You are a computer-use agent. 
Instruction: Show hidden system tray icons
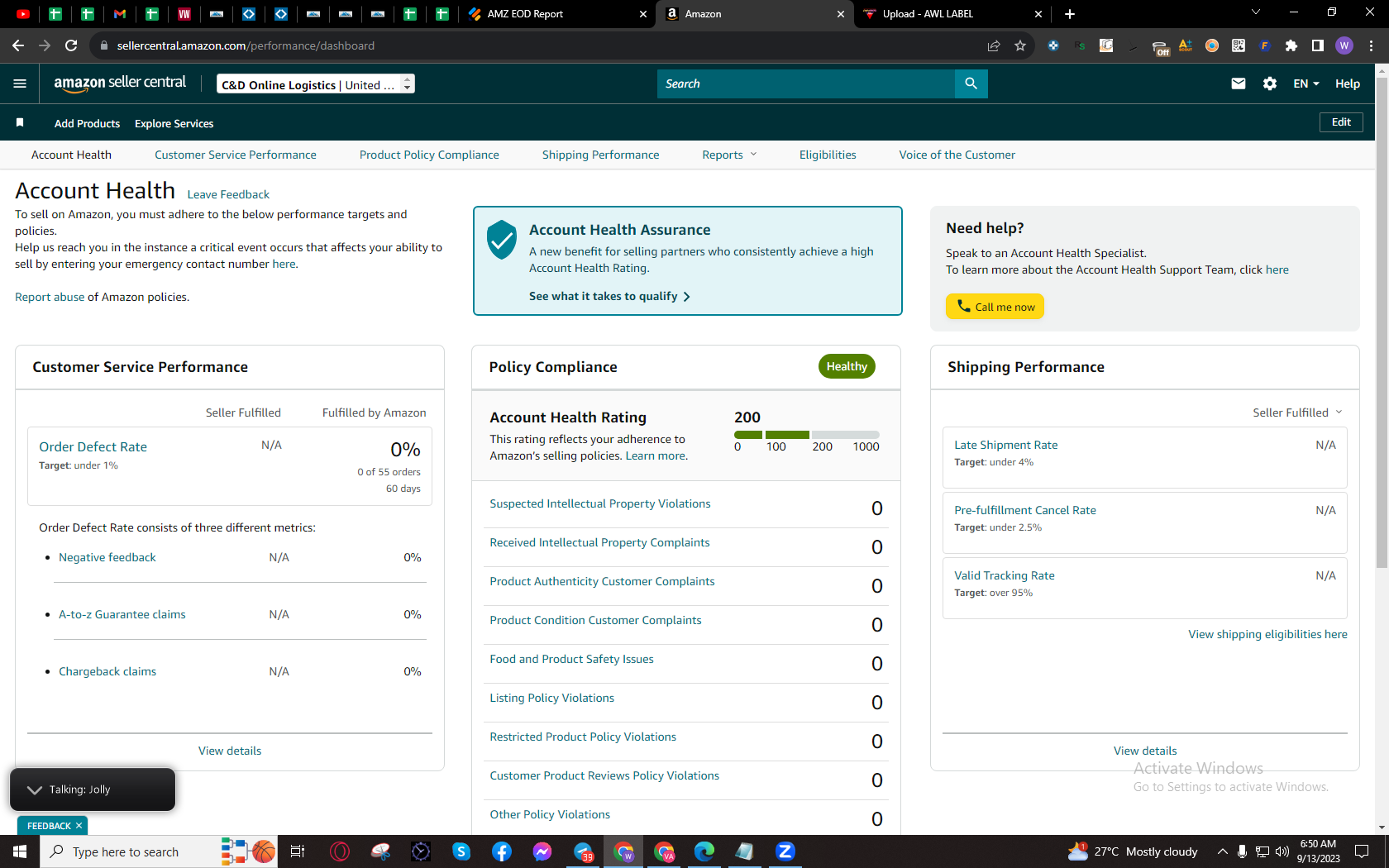(1222, 851)
